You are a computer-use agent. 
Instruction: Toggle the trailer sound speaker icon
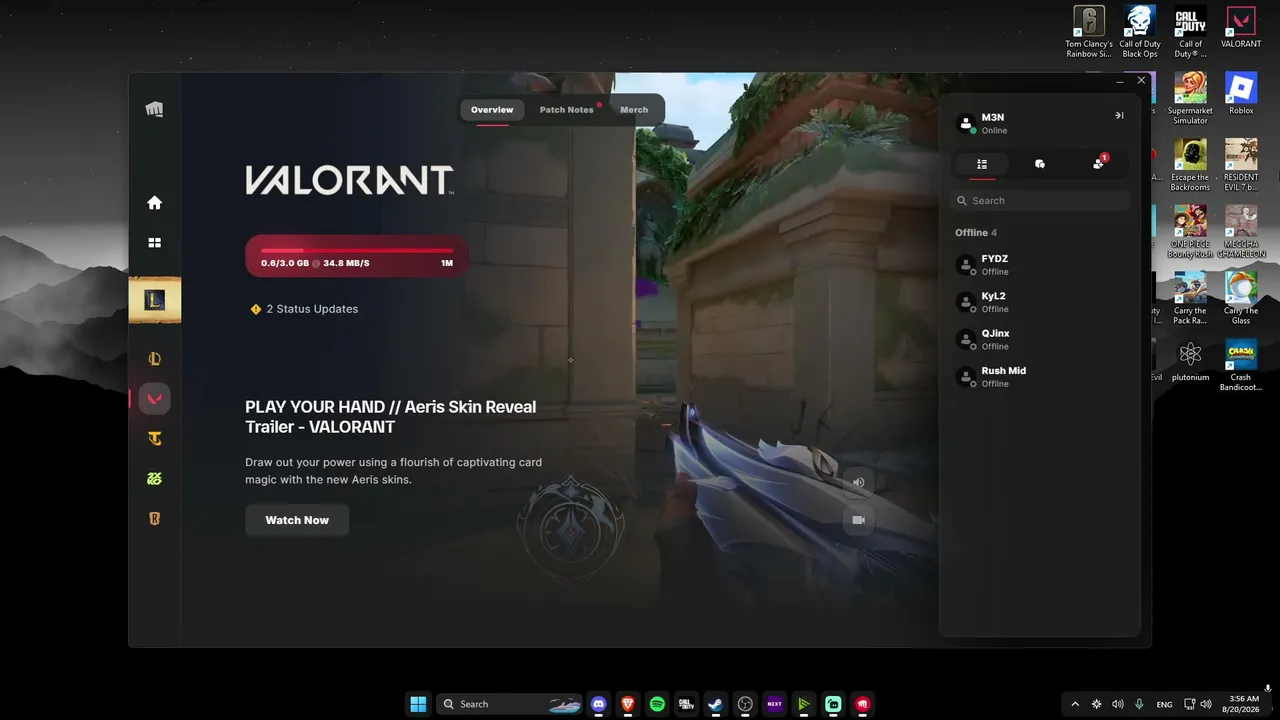point(858,482)
